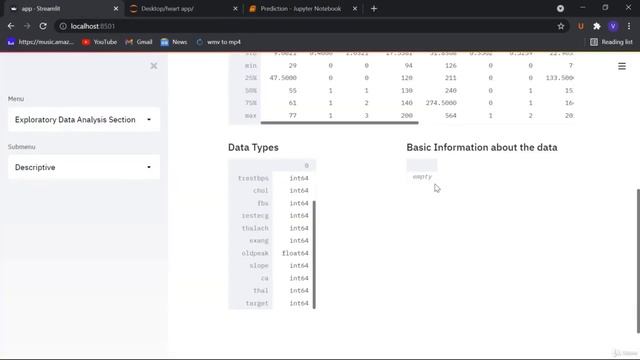Select the trestbps row in Data Types

pos(271,178)
